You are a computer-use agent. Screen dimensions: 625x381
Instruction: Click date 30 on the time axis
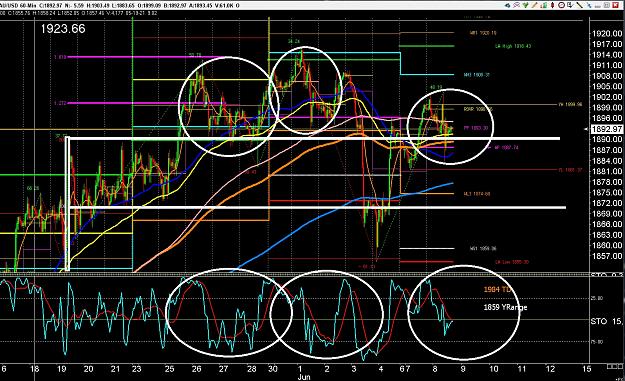coord(273,369)
